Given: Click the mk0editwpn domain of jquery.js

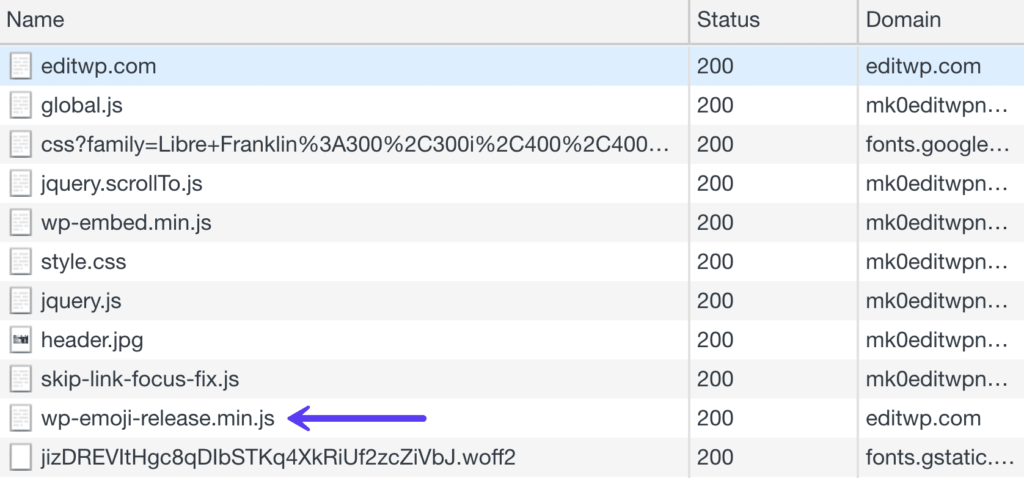Looking at the screenshot, I should point(938,301).
